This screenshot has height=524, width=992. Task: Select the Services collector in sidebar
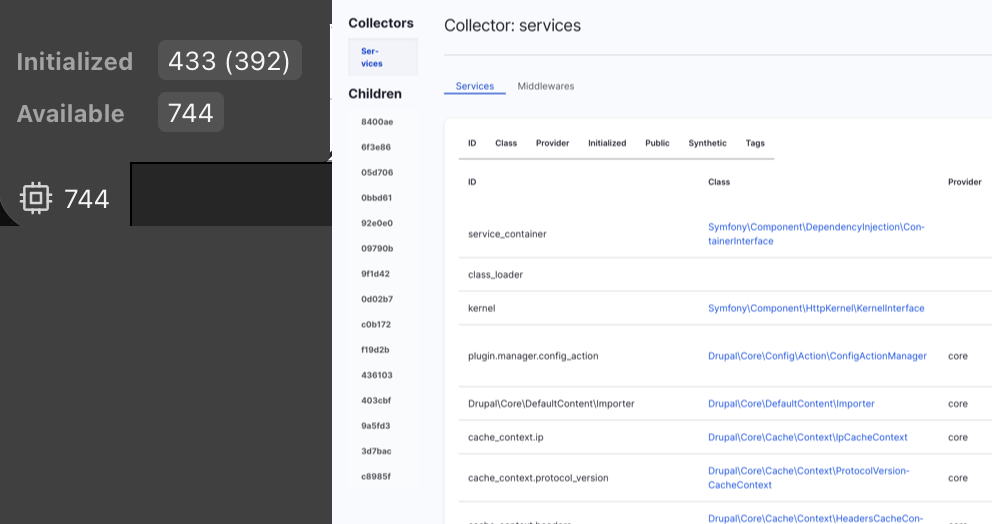(371, 57)
